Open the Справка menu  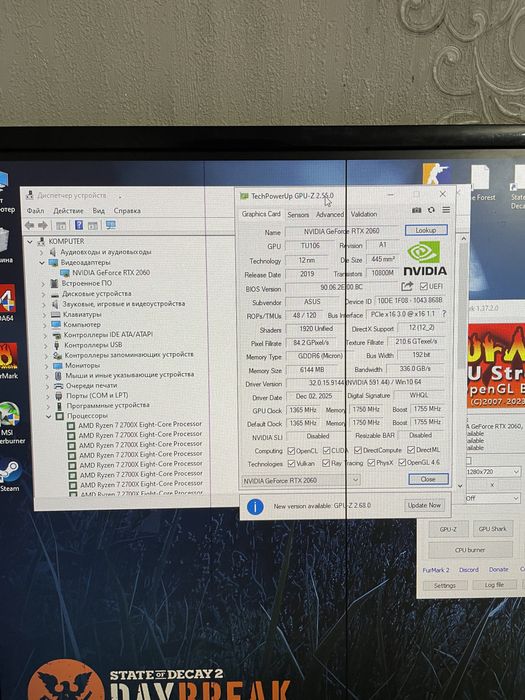coord(127,211)
